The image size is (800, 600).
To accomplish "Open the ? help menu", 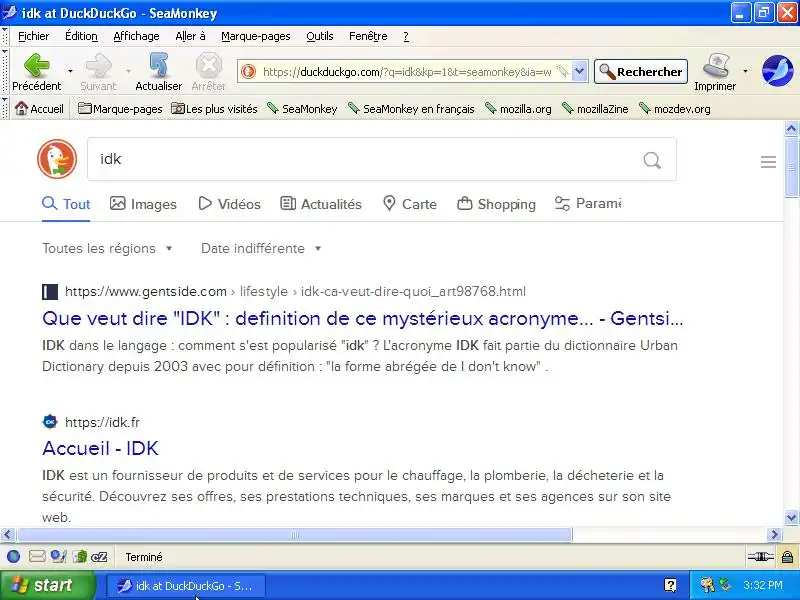I will pyautogui.click(x=406, y=36).
